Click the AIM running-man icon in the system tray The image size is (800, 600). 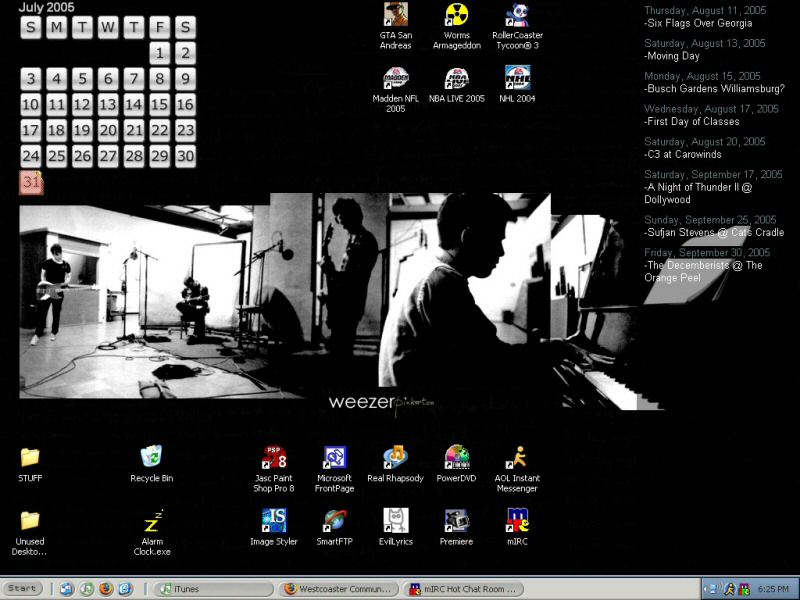[730, 589]
